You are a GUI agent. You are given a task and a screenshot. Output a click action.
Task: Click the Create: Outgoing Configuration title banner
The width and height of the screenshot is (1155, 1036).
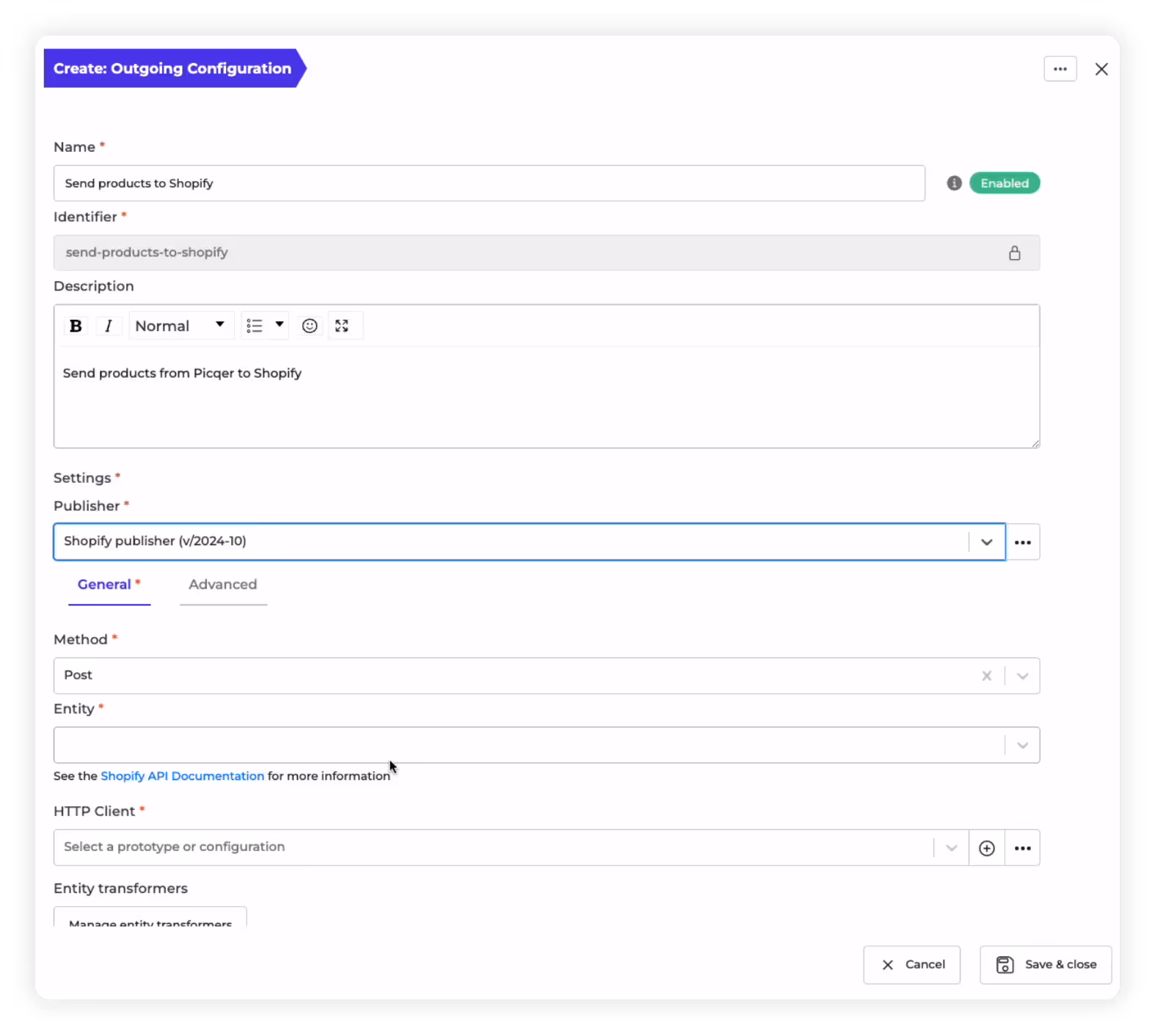pyautogui.click(x=174, y=68)
